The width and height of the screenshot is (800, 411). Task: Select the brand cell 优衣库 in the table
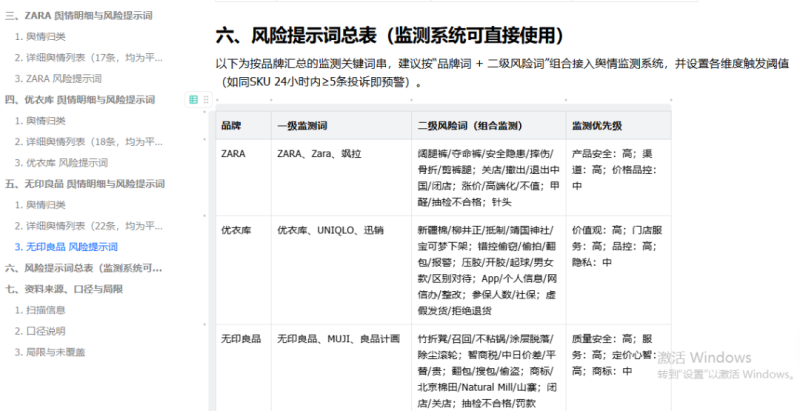tap(243, 270)
